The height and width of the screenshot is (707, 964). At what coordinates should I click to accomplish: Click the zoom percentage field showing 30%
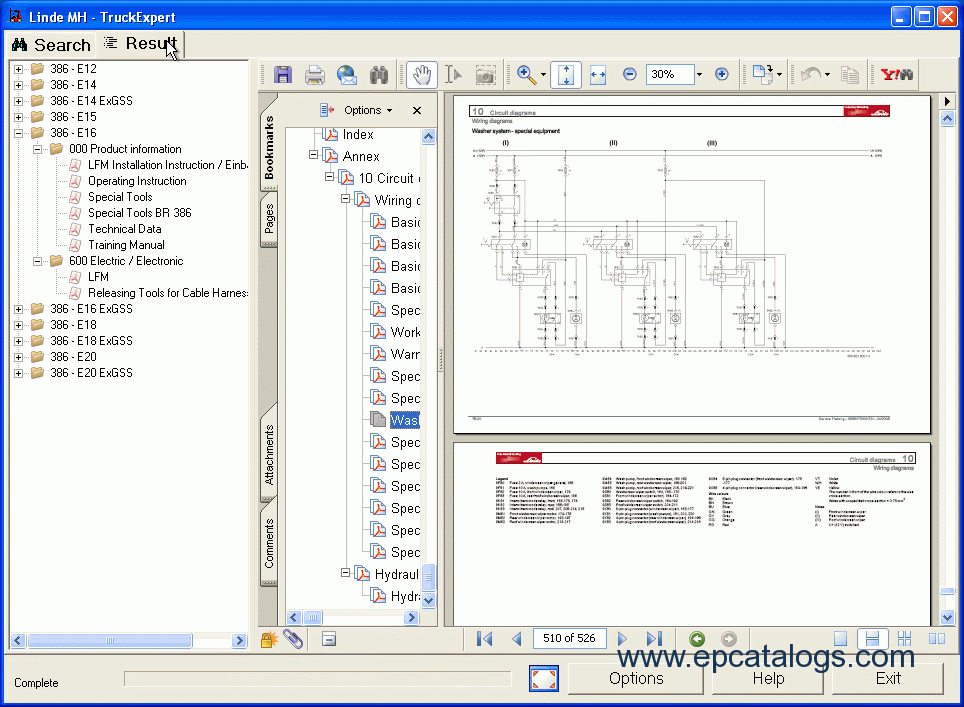coord(670,74)
